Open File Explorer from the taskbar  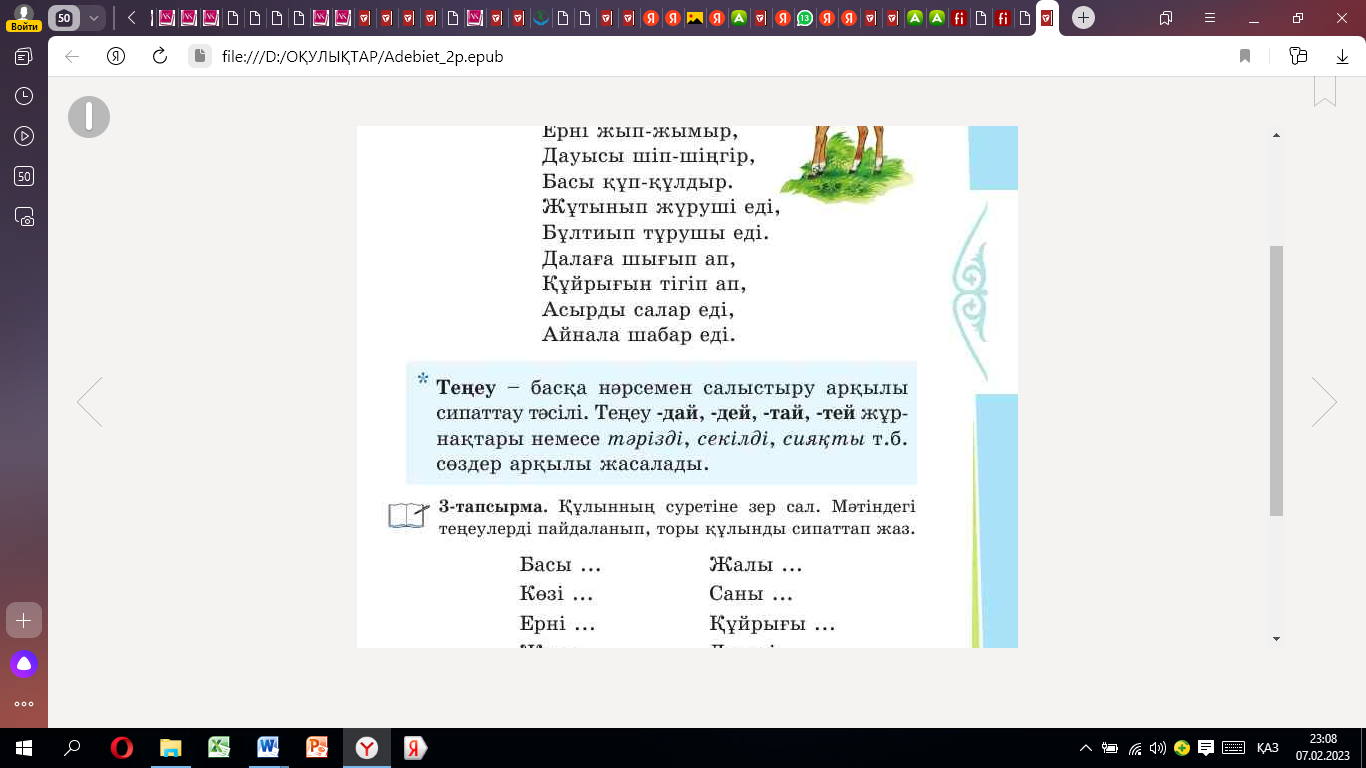[x=171, y=748]
